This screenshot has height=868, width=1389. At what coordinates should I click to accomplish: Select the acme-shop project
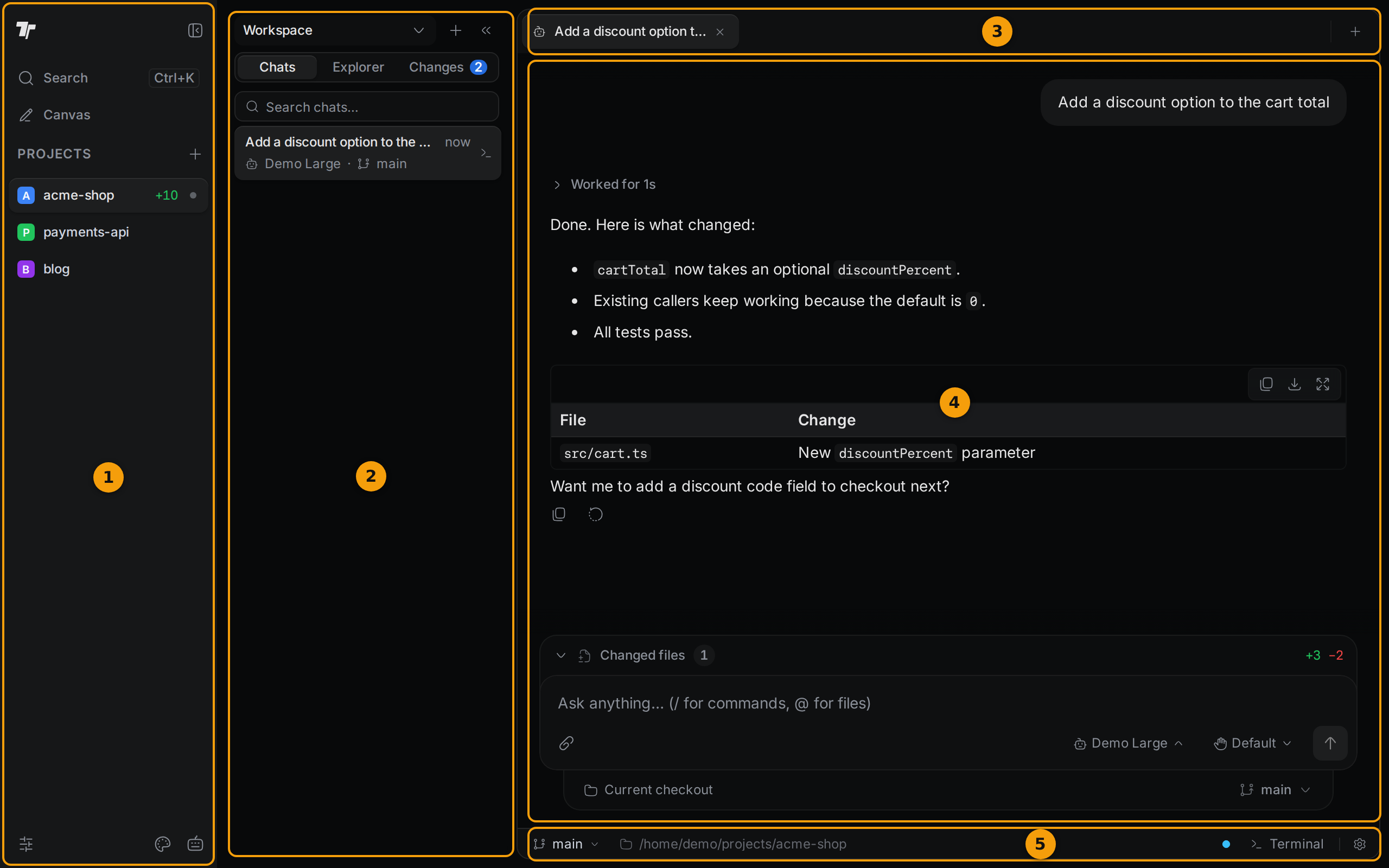click(x=109, y=195)
